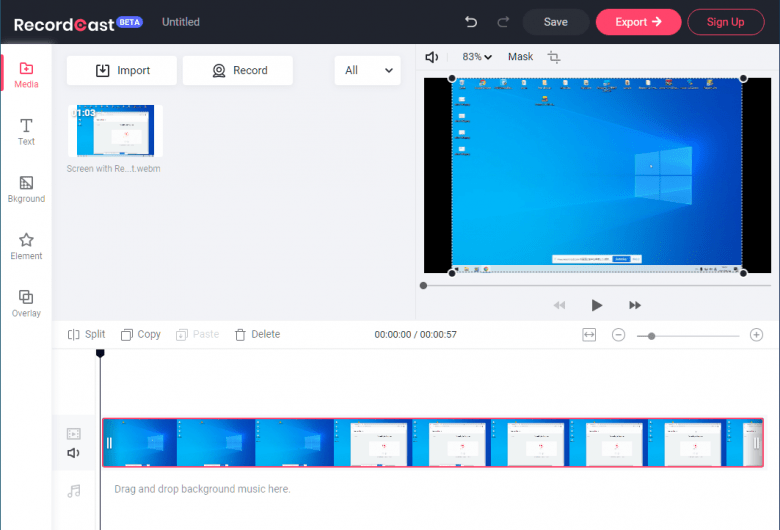
Task: Play the video preview
Action: click(x=596, y=305)
